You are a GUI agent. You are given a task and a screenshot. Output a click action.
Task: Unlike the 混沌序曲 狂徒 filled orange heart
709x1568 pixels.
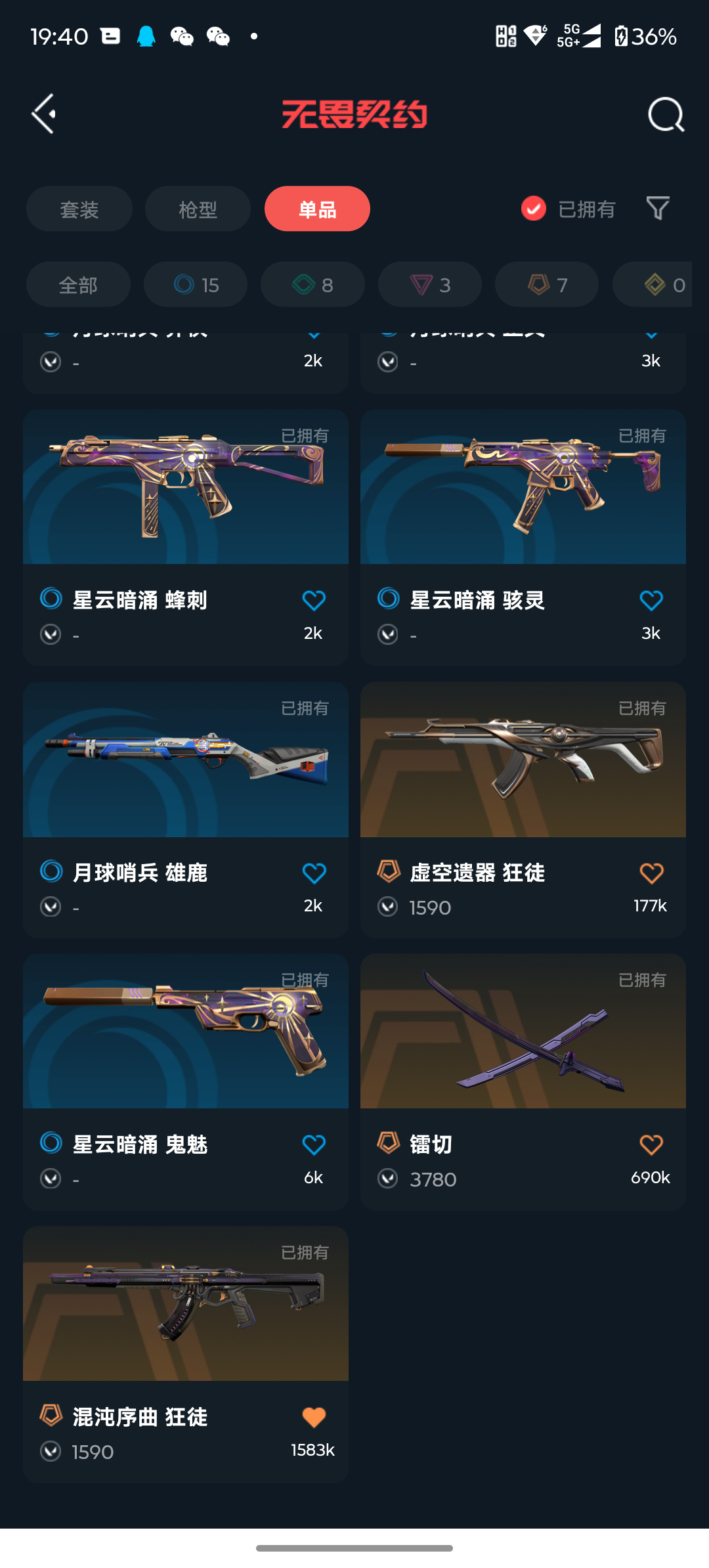coord(314,1418)
